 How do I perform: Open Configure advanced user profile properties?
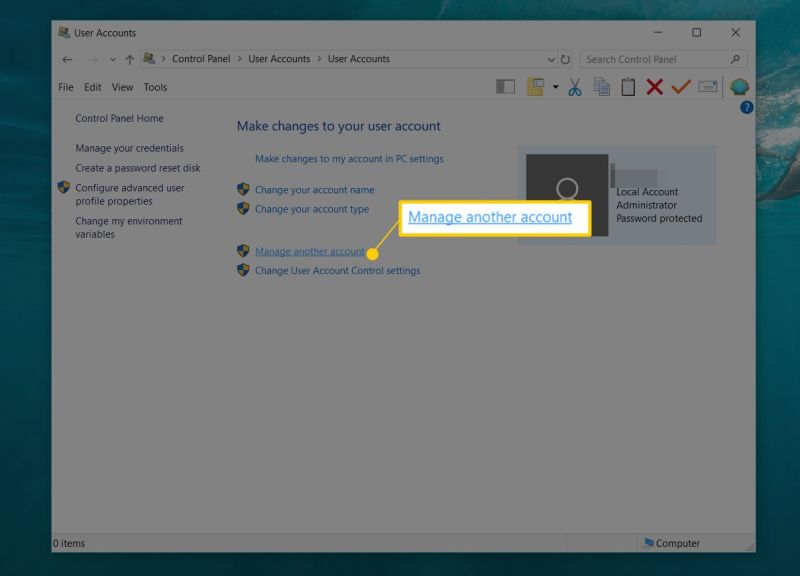click(130, 194)
